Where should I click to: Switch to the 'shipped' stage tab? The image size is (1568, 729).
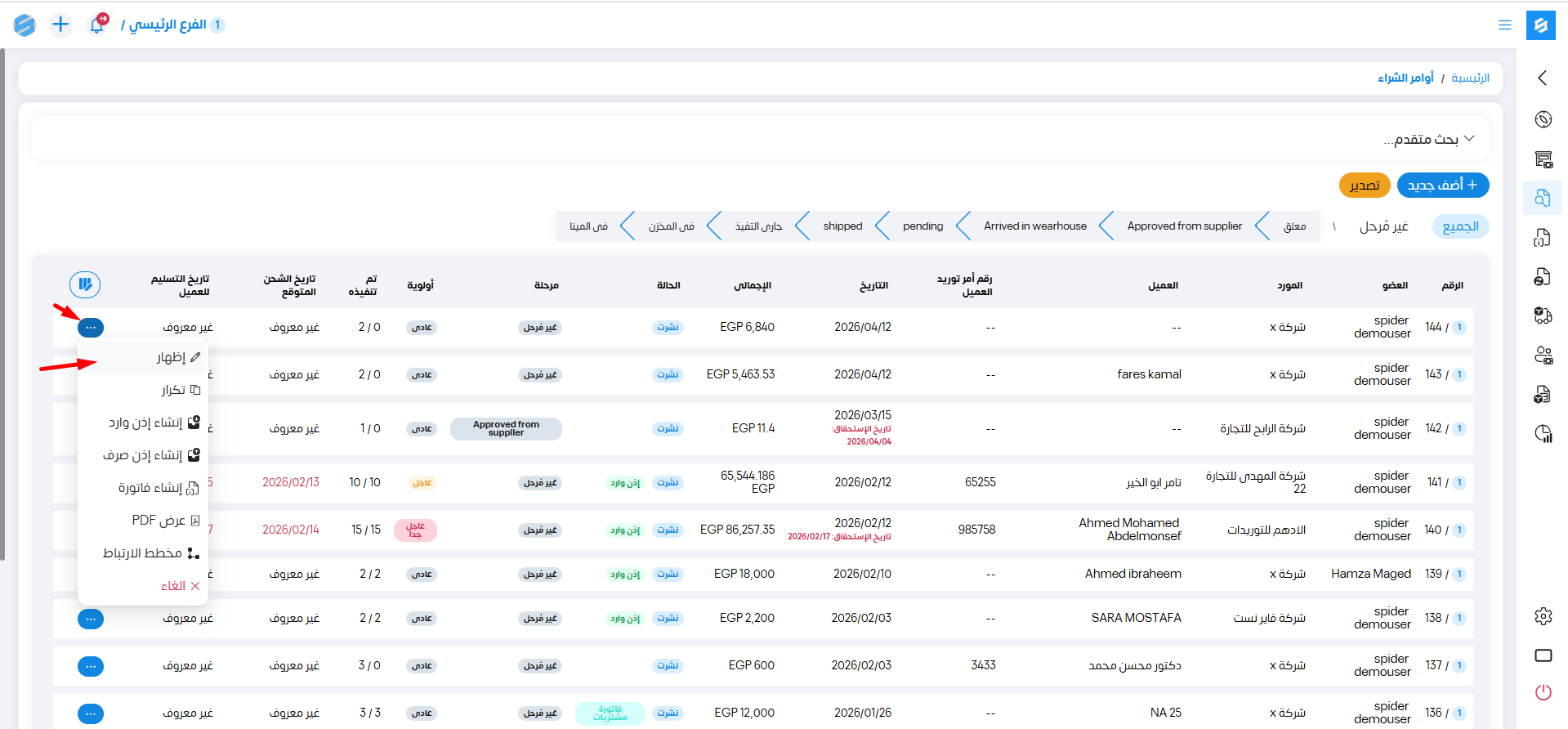[x=842, y=226]
